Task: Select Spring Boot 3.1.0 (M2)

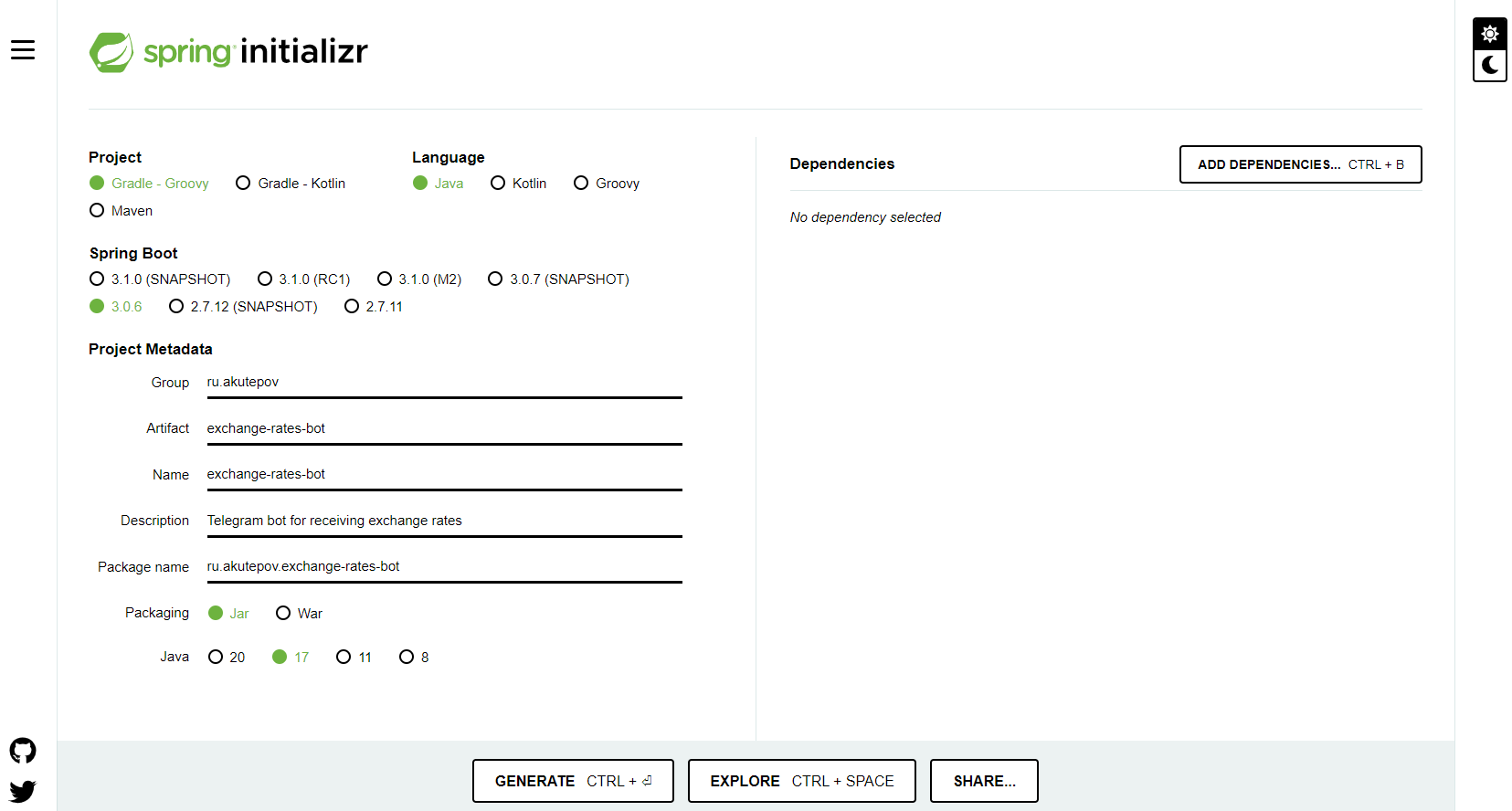Action: click(419, 279)
